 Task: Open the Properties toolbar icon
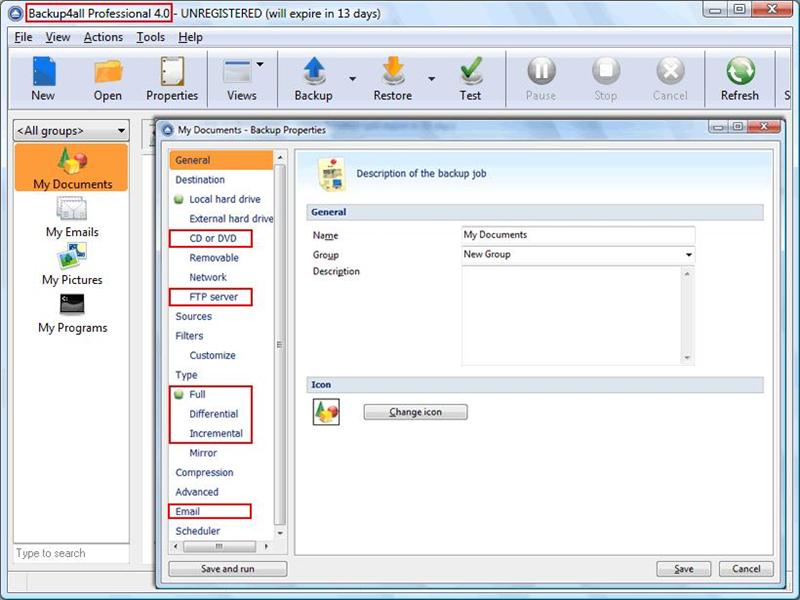pos(172,71)
